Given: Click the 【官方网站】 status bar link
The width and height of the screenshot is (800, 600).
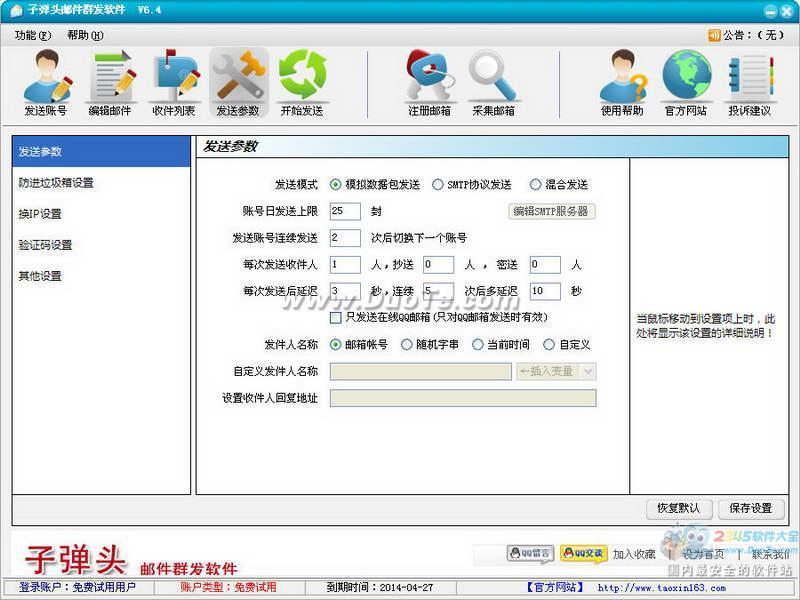Looking at the screenshot, I should 555,588.
